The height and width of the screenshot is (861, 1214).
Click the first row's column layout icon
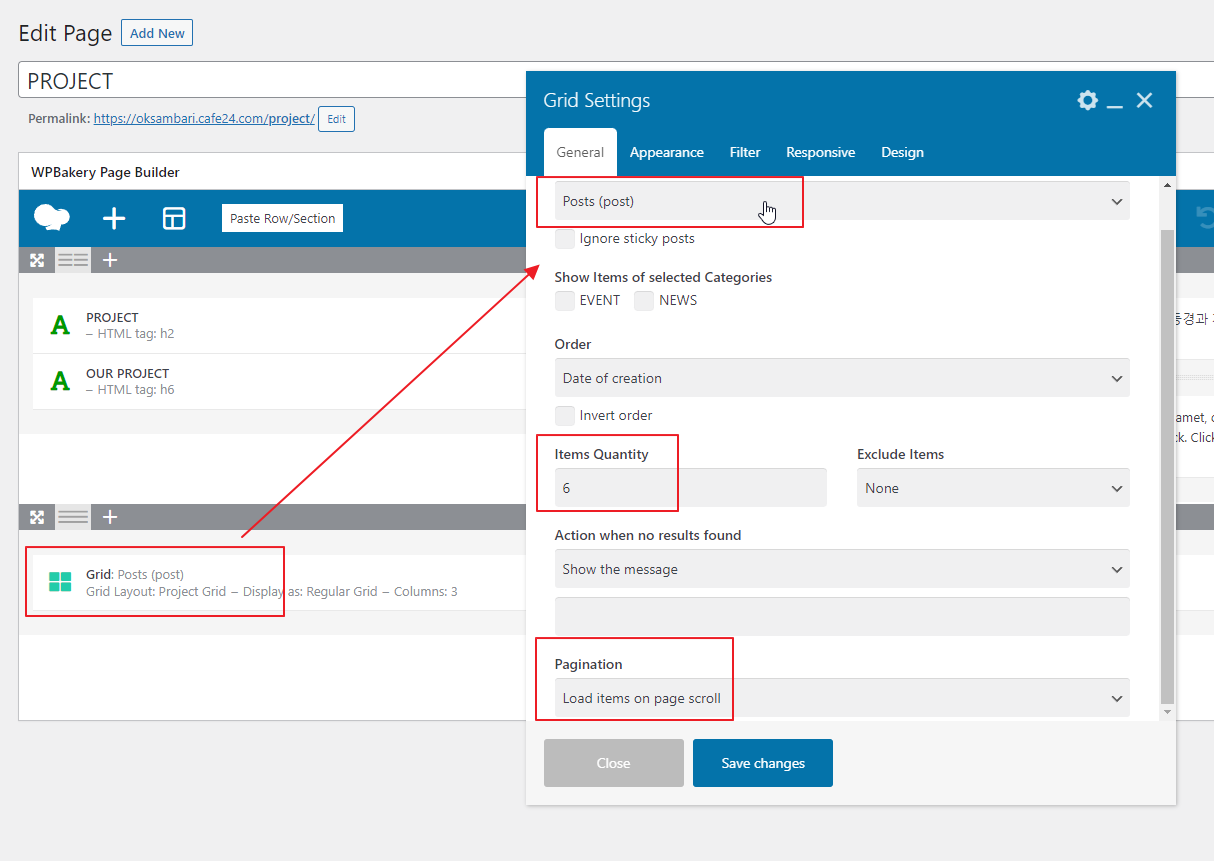[x=73, y=260]
